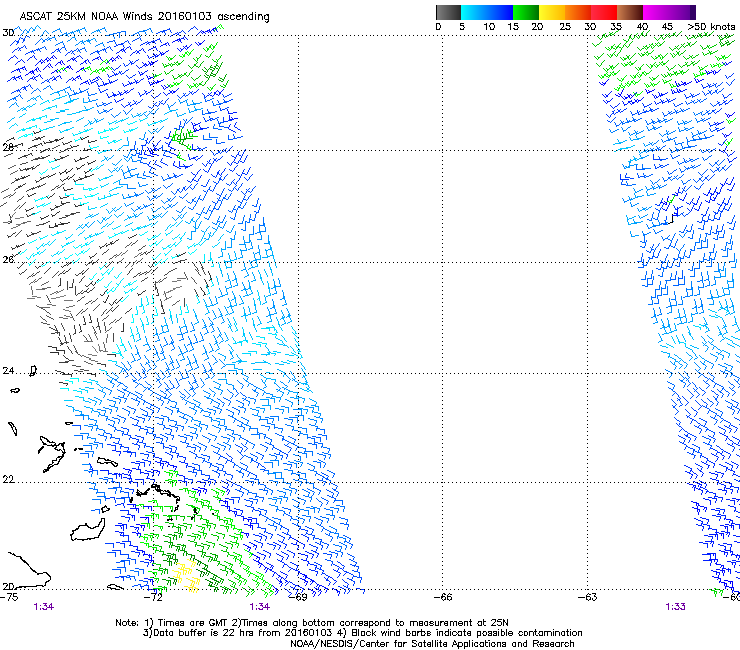Image resolution: width=740 pixels, height=650 pixels.
Task: Click the longitude label -72
Action: click(x=153, y=597)
